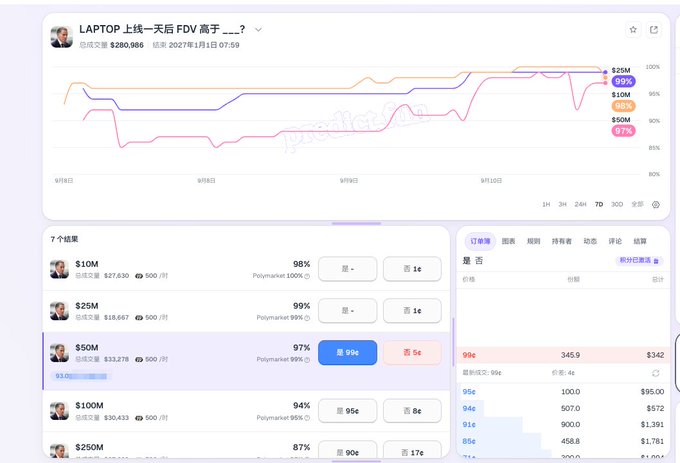Click the 91¢ bid row in order book
680x463 pixels.
563,425
